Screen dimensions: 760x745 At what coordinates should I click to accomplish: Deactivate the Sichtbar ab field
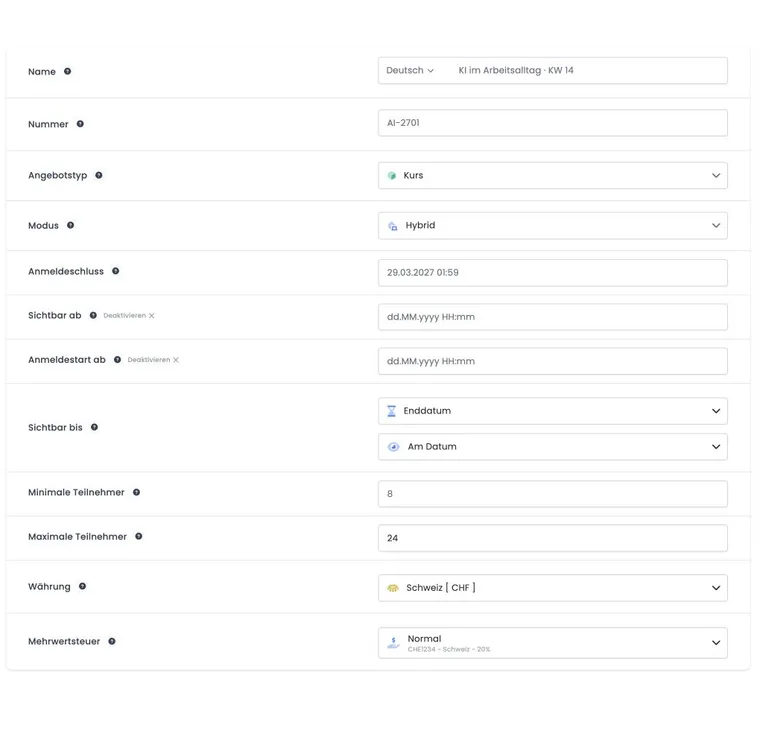129,316
